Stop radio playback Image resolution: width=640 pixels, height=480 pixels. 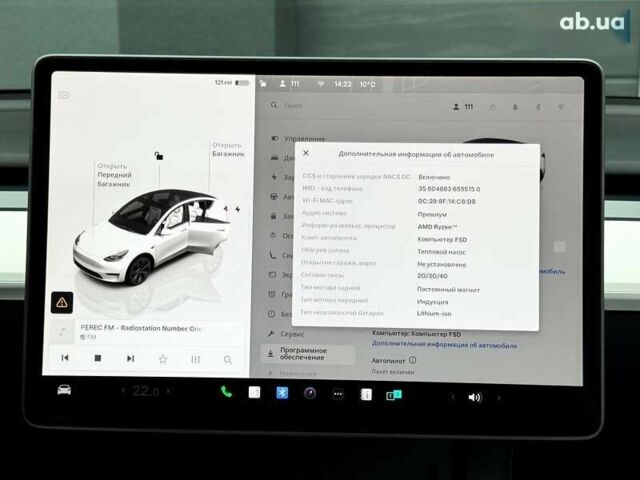98,358
